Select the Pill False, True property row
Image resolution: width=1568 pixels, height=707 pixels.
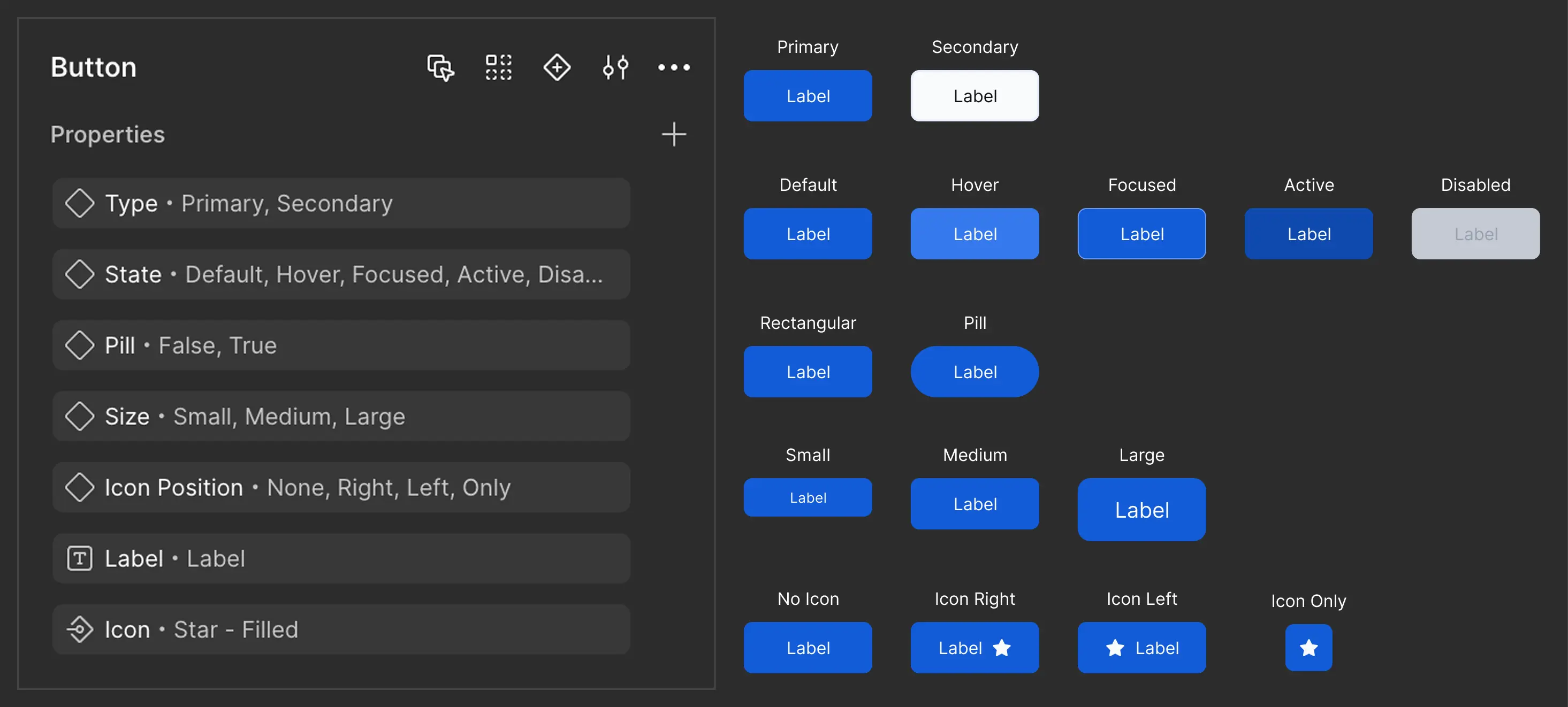[341, 345]
